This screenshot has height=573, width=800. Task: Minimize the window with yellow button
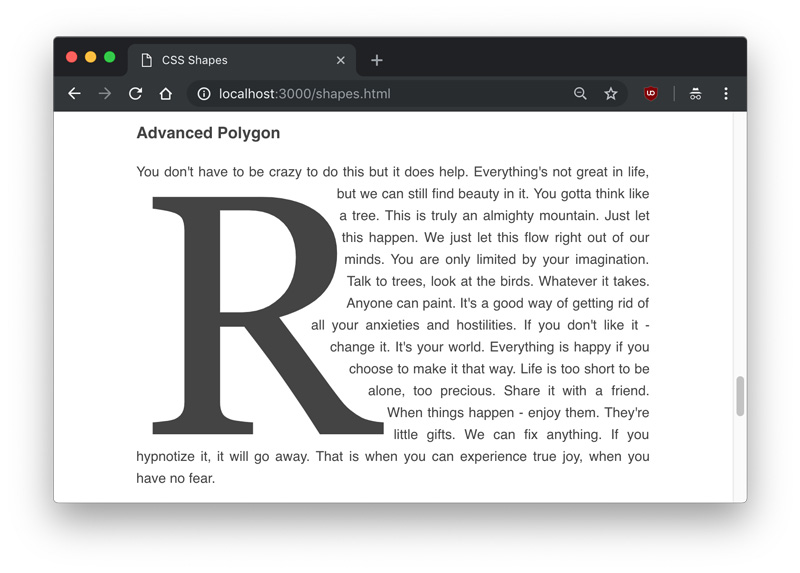90,57
